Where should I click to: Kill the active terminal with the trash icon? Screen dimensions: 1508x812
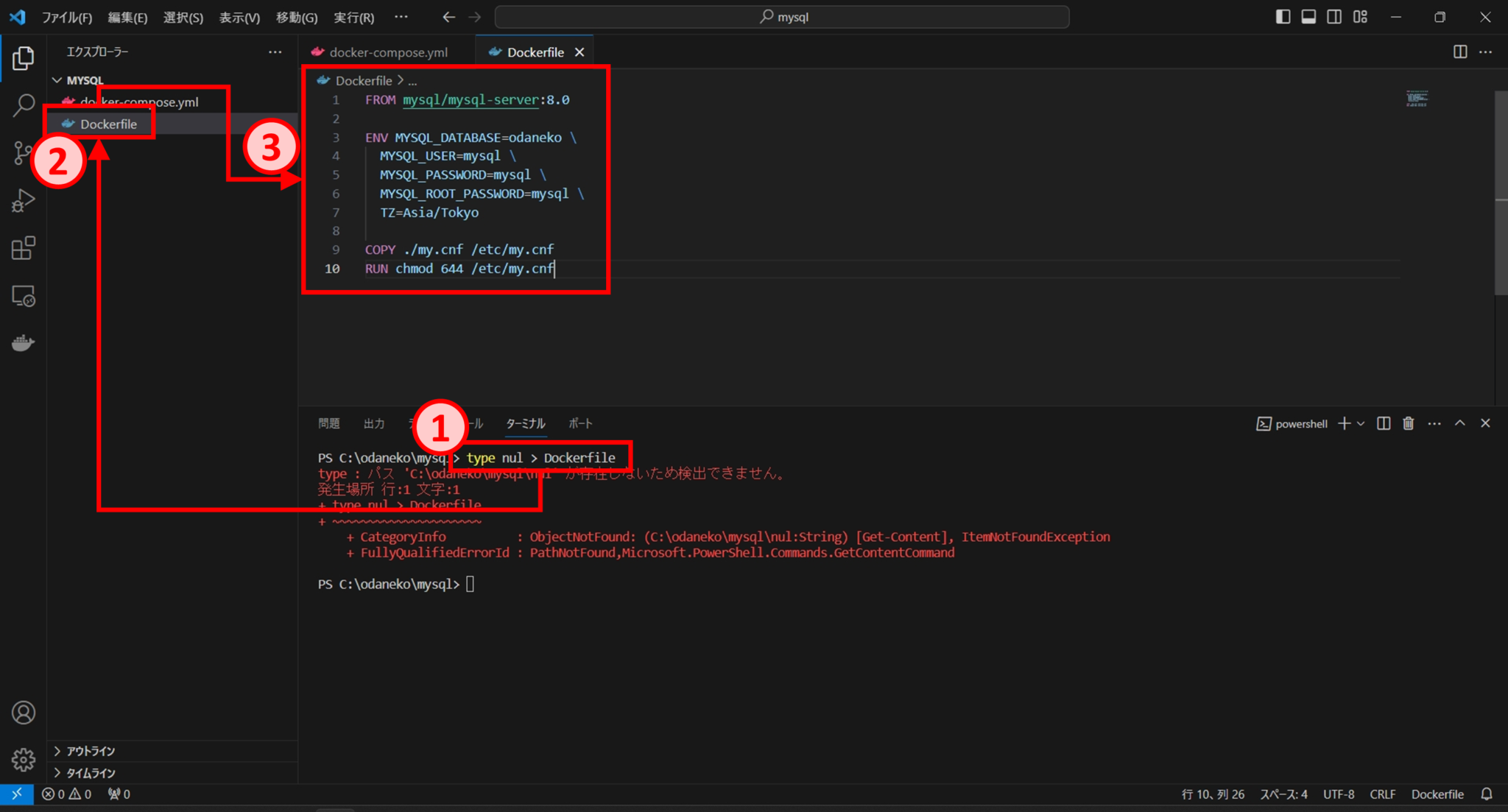click(x=1409, y=423)
